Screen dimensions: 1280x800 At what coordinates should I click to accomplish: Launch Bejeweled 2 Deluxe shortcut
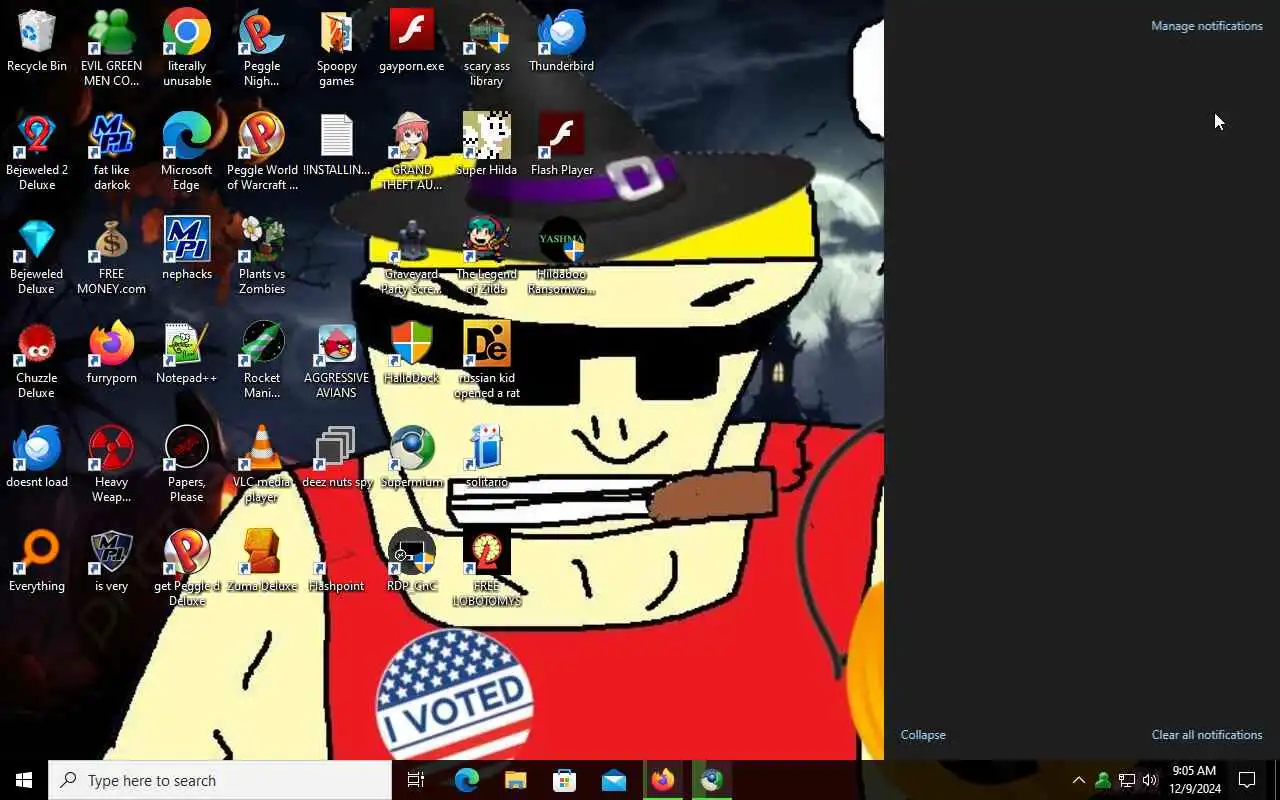click(37, 152)
